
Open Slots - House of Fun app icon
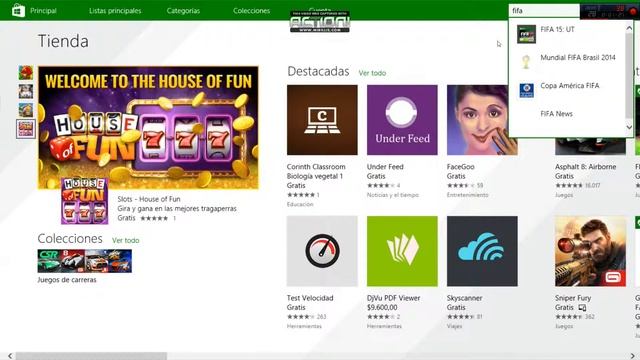point(85,201)
